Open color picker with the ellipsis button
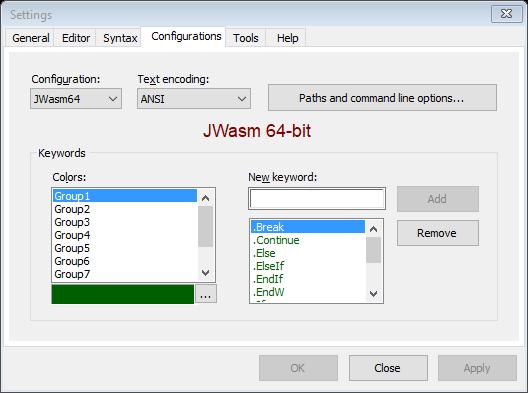The height and width of the screenshot is (393, 528). point(206,294)
